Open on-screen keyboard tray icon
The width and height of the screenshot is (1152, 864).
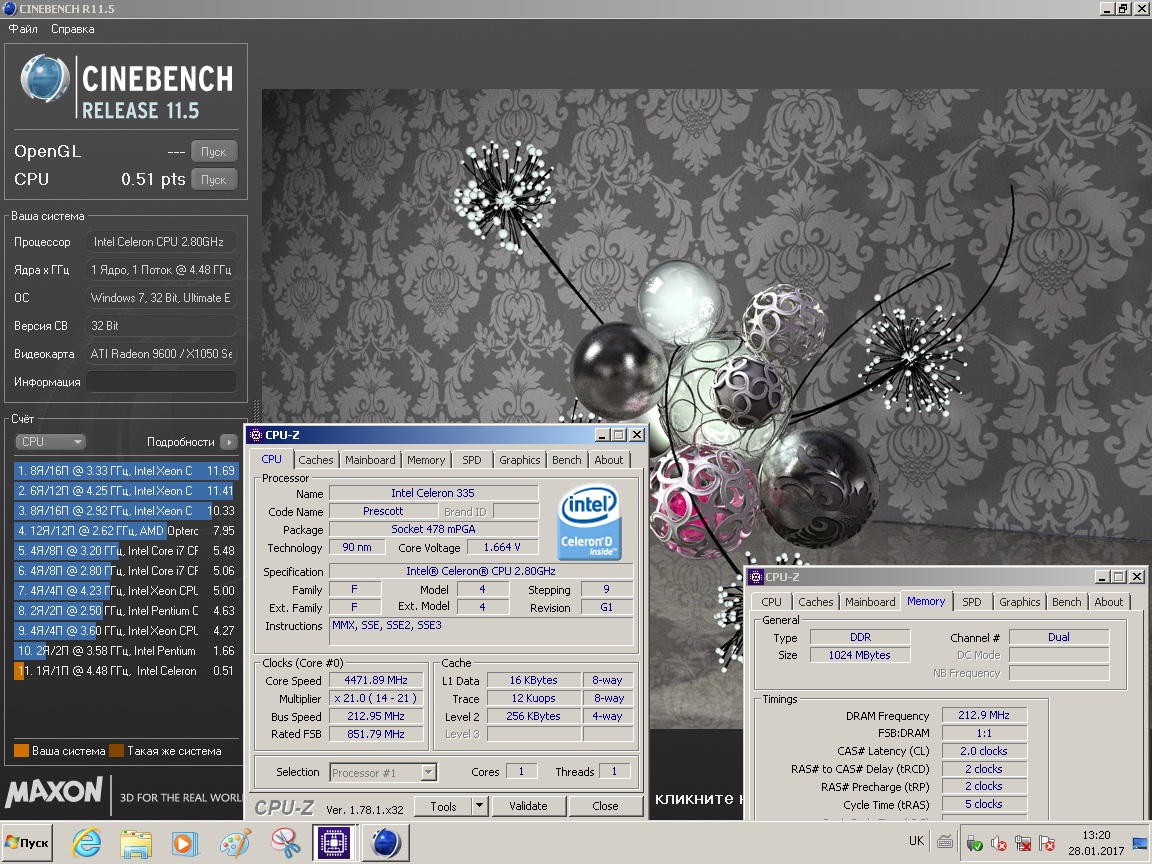(945, 842)
